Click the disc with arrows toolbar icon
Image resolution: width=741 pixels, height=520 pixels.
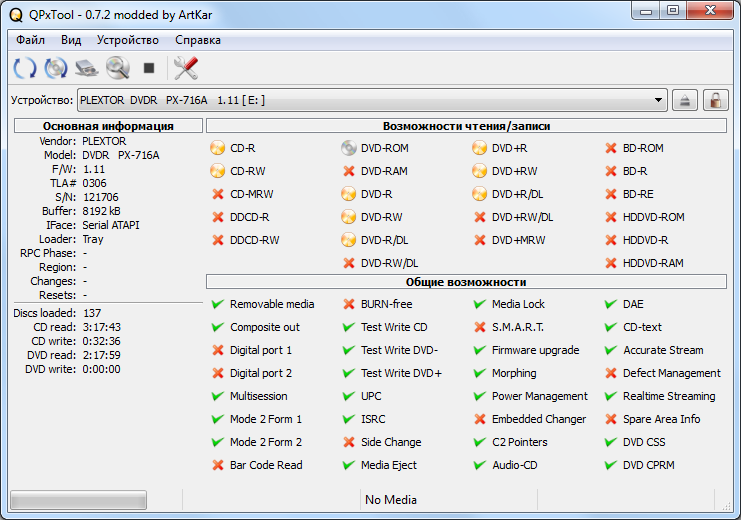(x=56, y=68)
